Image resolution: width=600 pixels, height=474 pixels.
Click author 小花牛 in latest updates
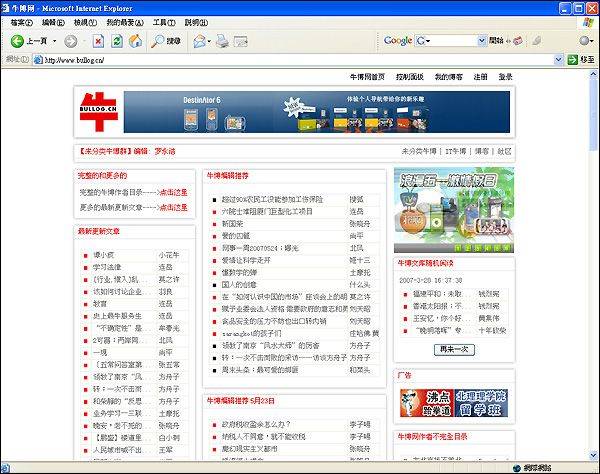point(169,255)
